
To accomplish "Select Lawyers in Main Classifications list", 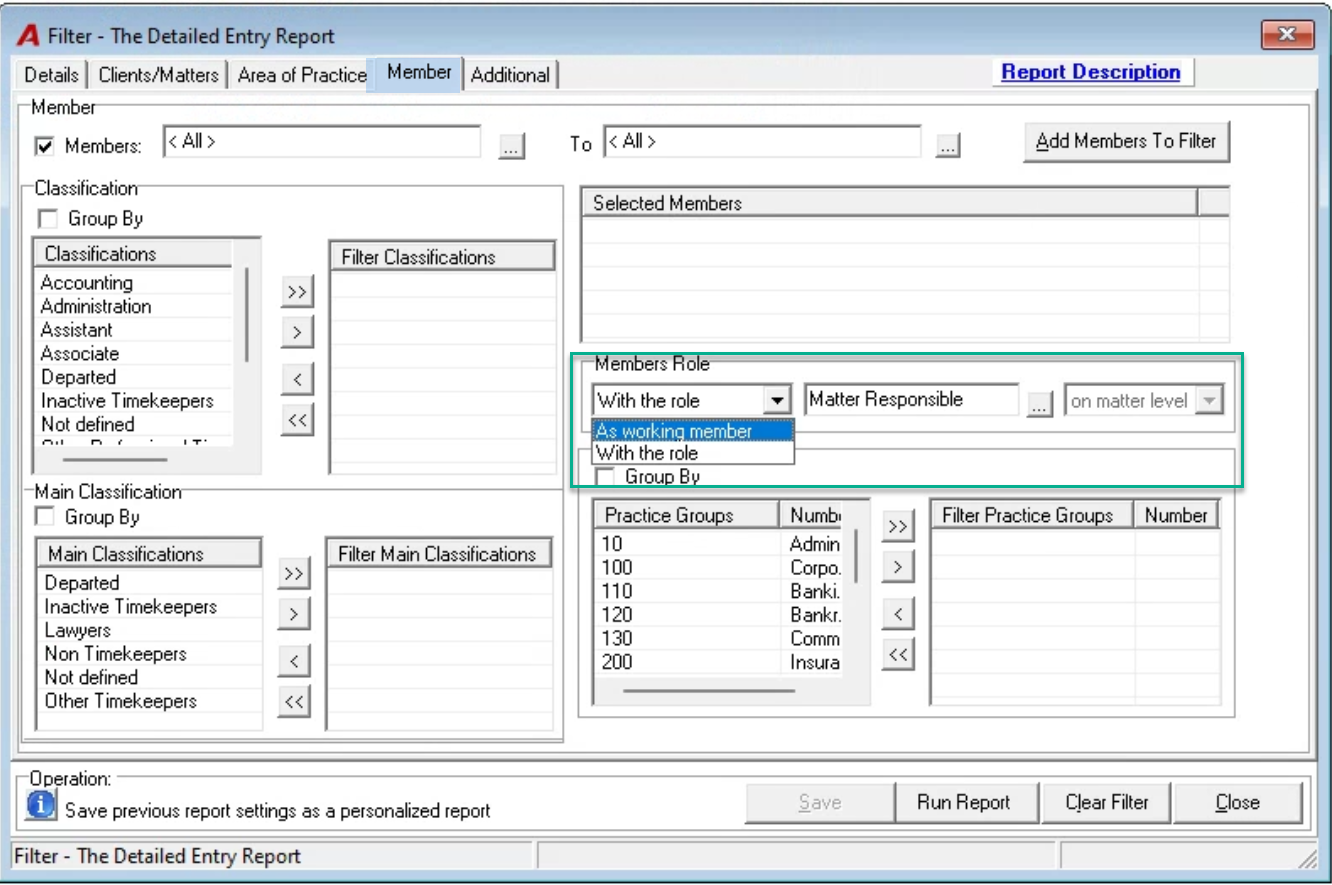I will click(x=78, y=631).
